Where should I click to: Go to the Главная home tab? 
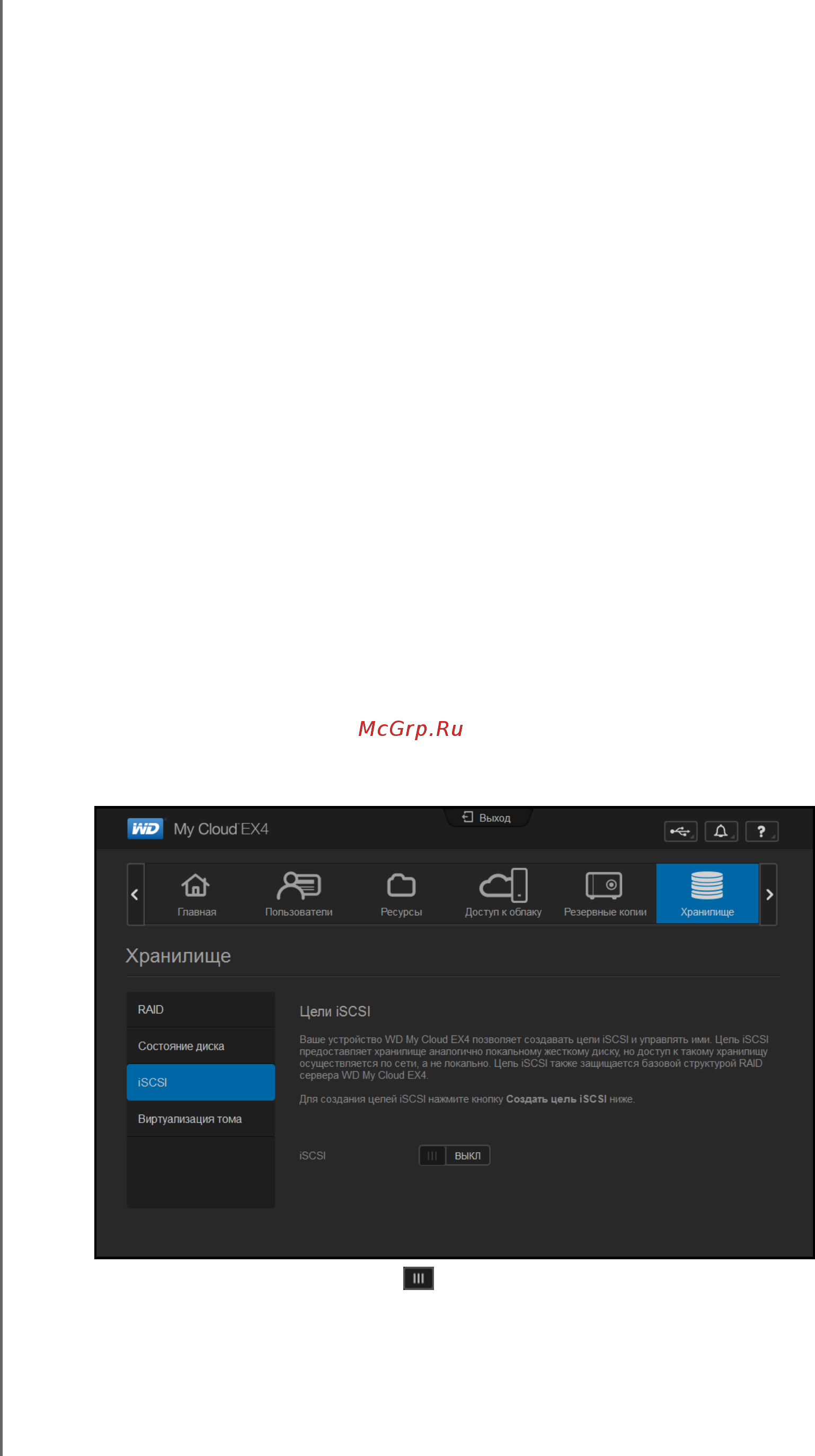197,894
